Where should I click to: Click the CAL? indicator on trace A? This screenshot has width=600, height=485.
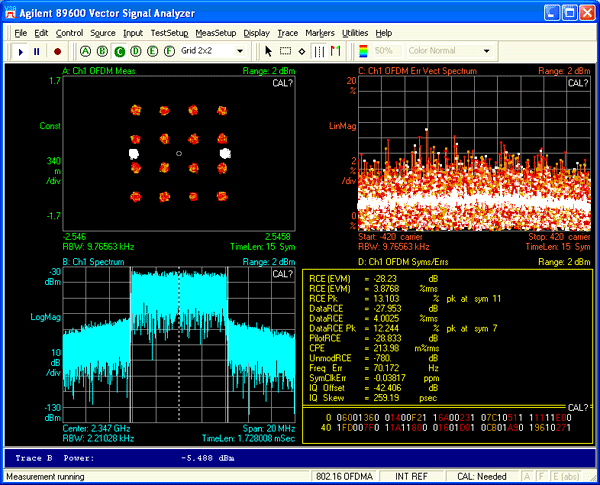point(283,83)
